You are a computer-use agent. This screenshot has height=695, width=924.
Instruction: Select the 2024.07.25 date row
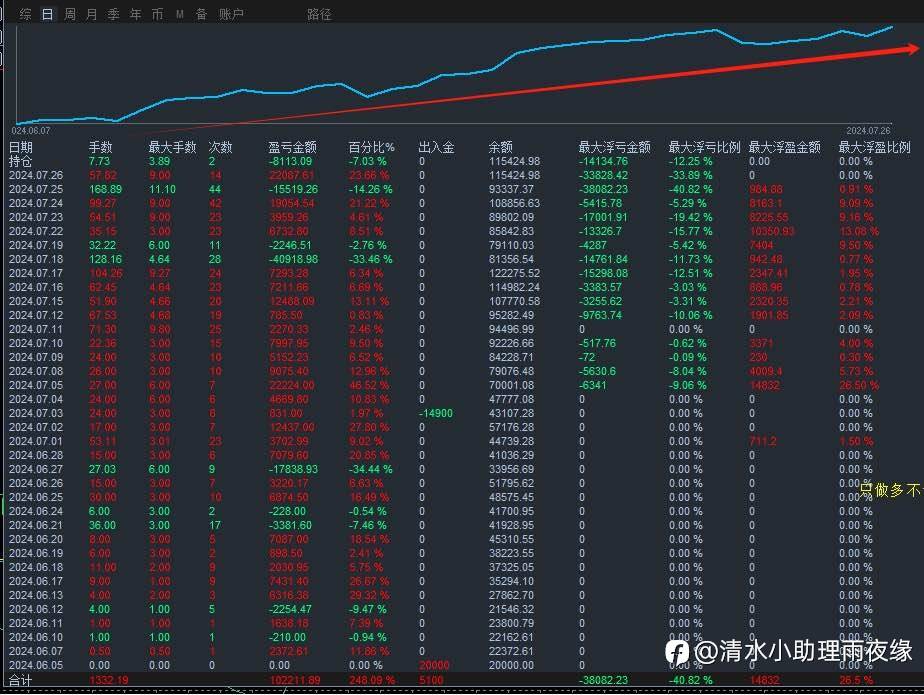tap(36, 189)
